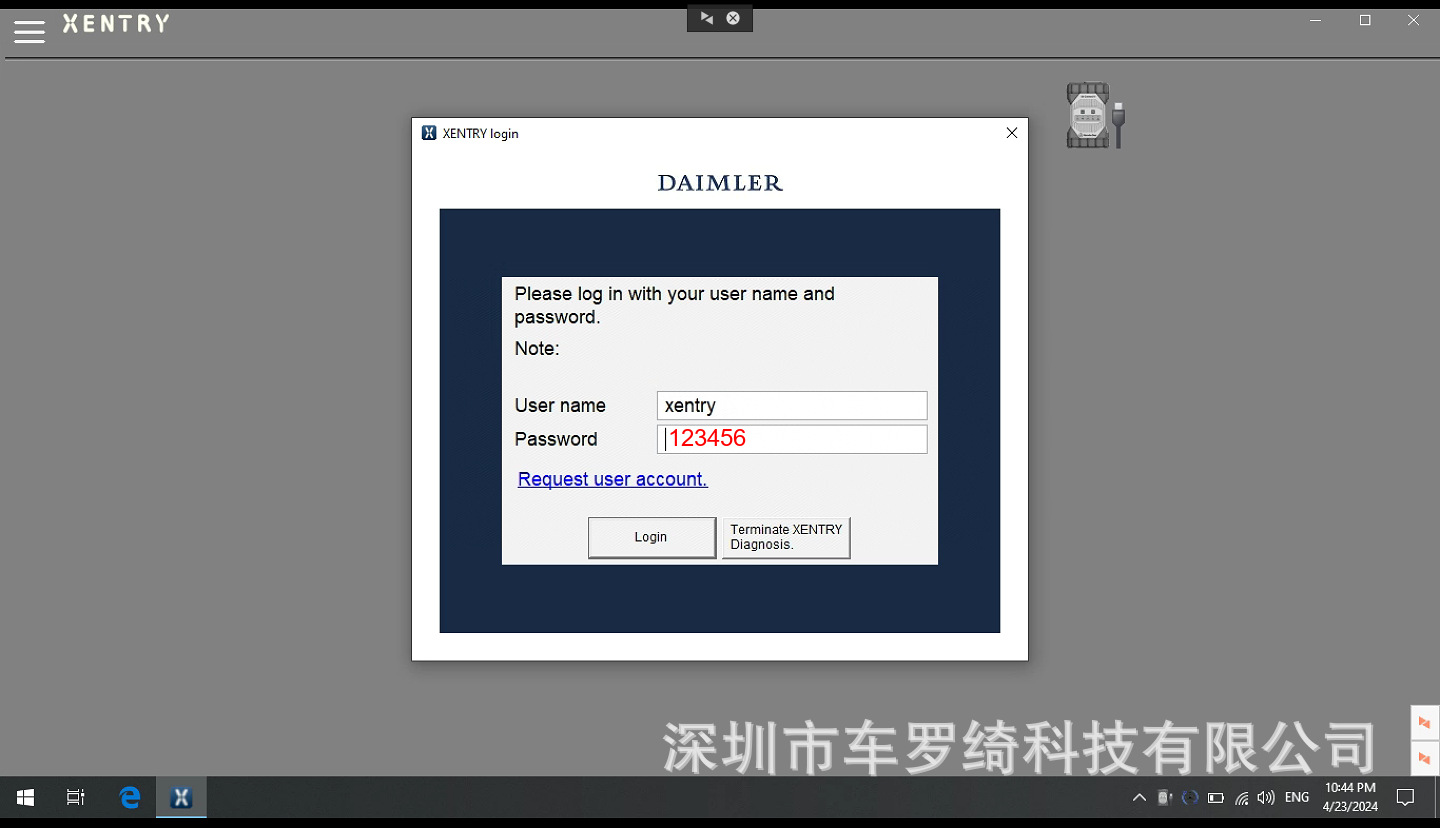Open the Wi-Fi network tray icon
1440x828 pixels.
[x=1242, y=798]
